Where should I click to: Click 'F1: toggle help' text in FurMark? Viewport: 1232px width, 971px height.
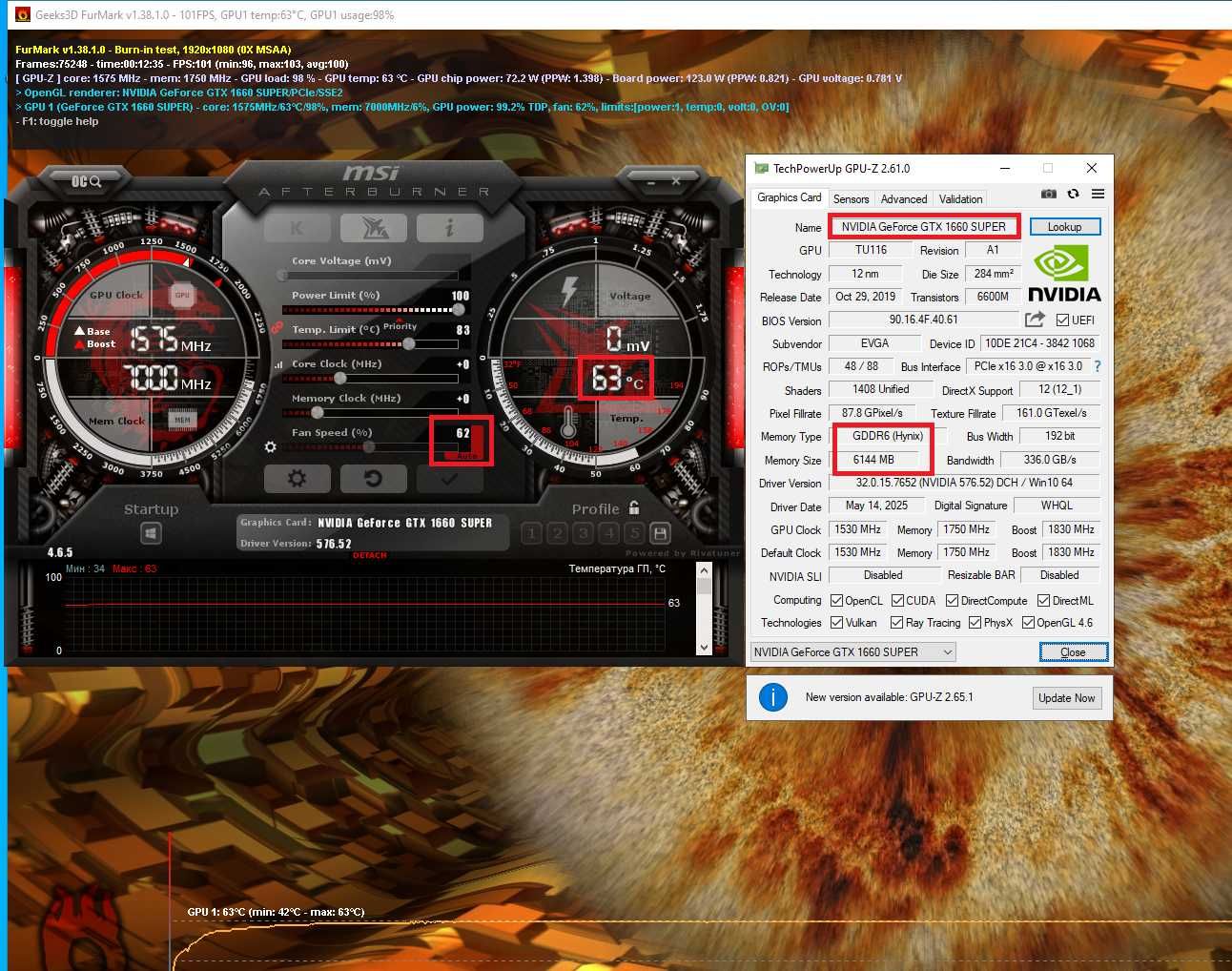57,121
